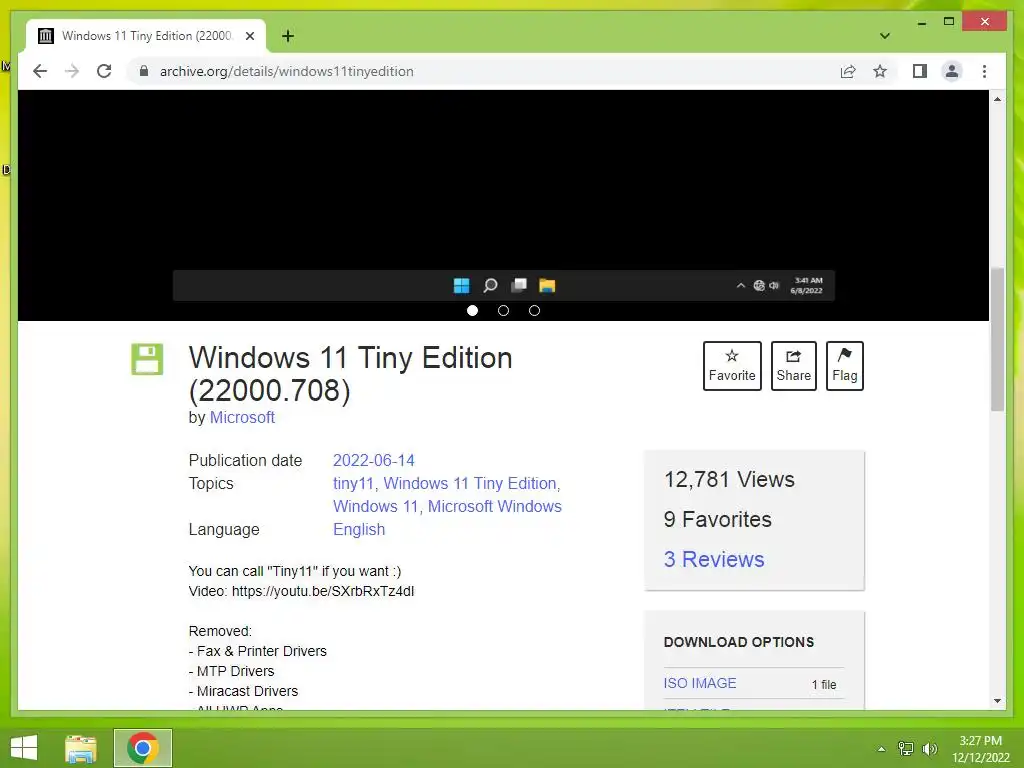
Task: Click the page title heading text
Action: (x=350, y=374)
